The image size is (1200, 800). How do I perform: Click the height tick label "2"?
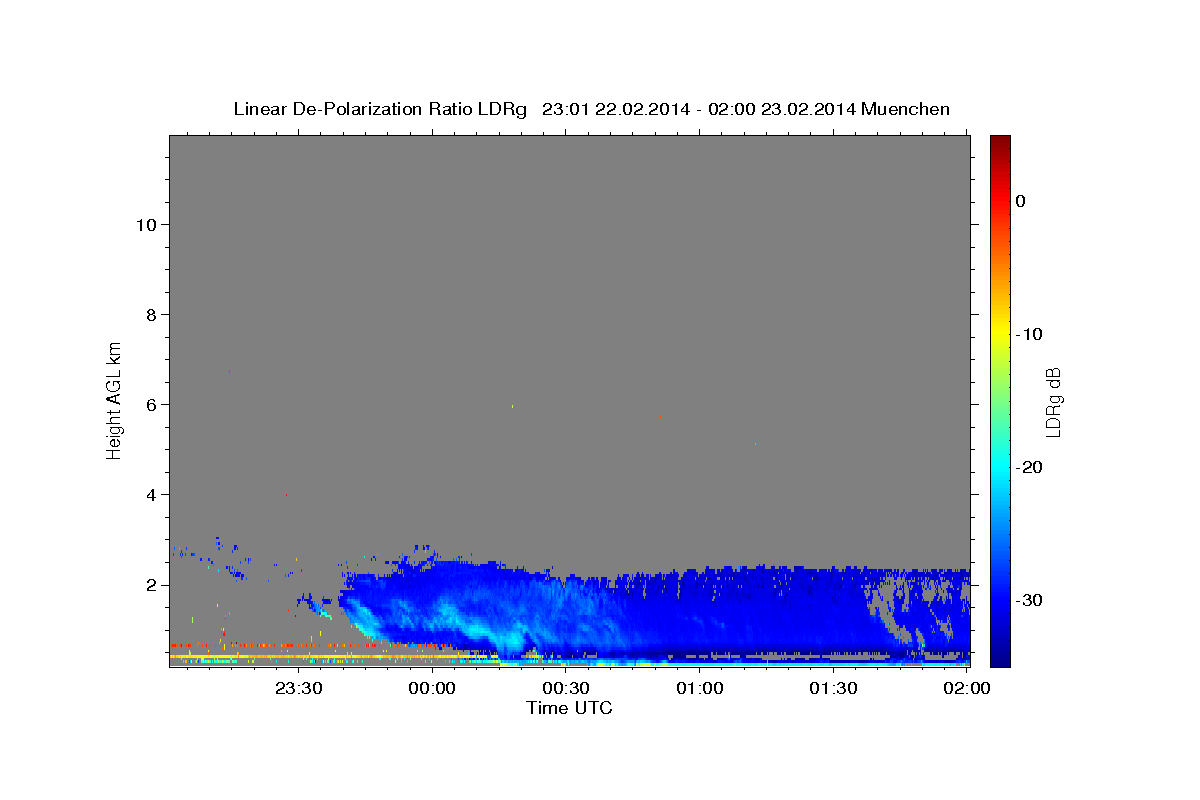pyautogui.click(x=149, y=585)
